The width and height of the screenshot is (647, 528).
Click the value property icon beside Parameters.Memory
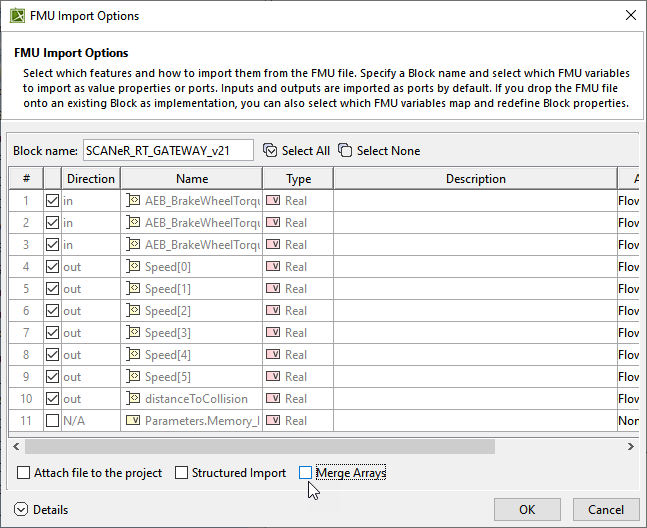click(133, 421)
